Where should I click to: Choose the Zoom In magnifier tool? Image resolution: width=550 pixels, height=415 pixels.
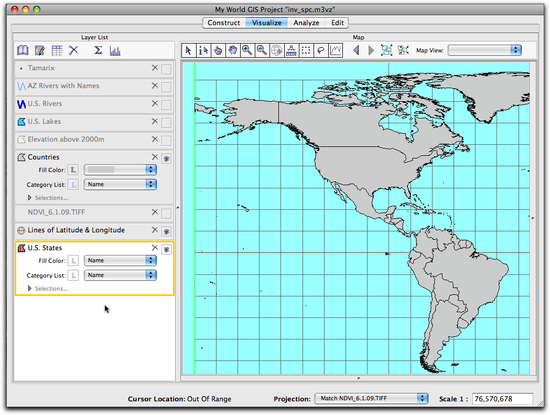(247, 51)
